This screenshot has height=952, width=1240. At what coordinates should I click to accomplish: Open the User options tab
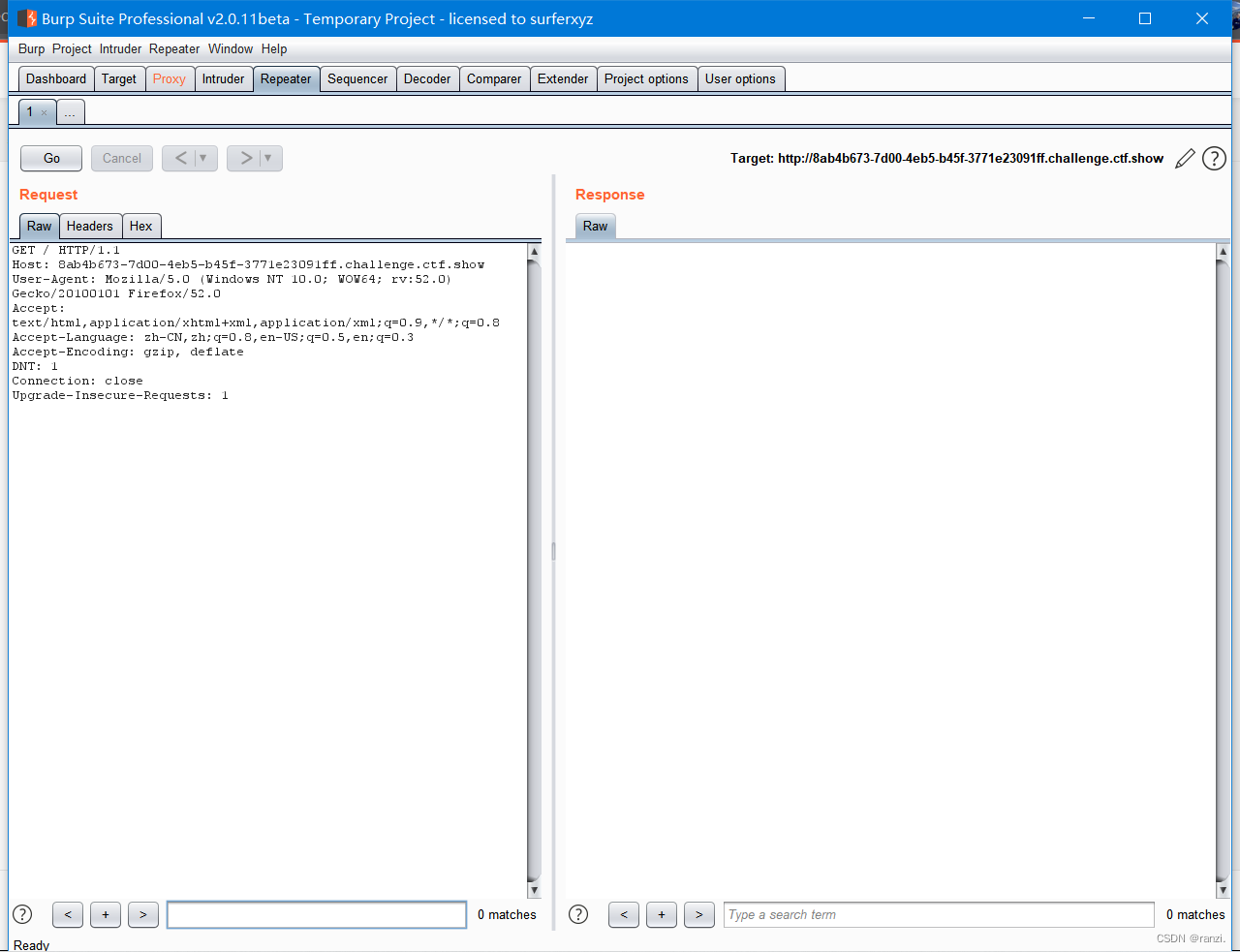pos(740,78)
